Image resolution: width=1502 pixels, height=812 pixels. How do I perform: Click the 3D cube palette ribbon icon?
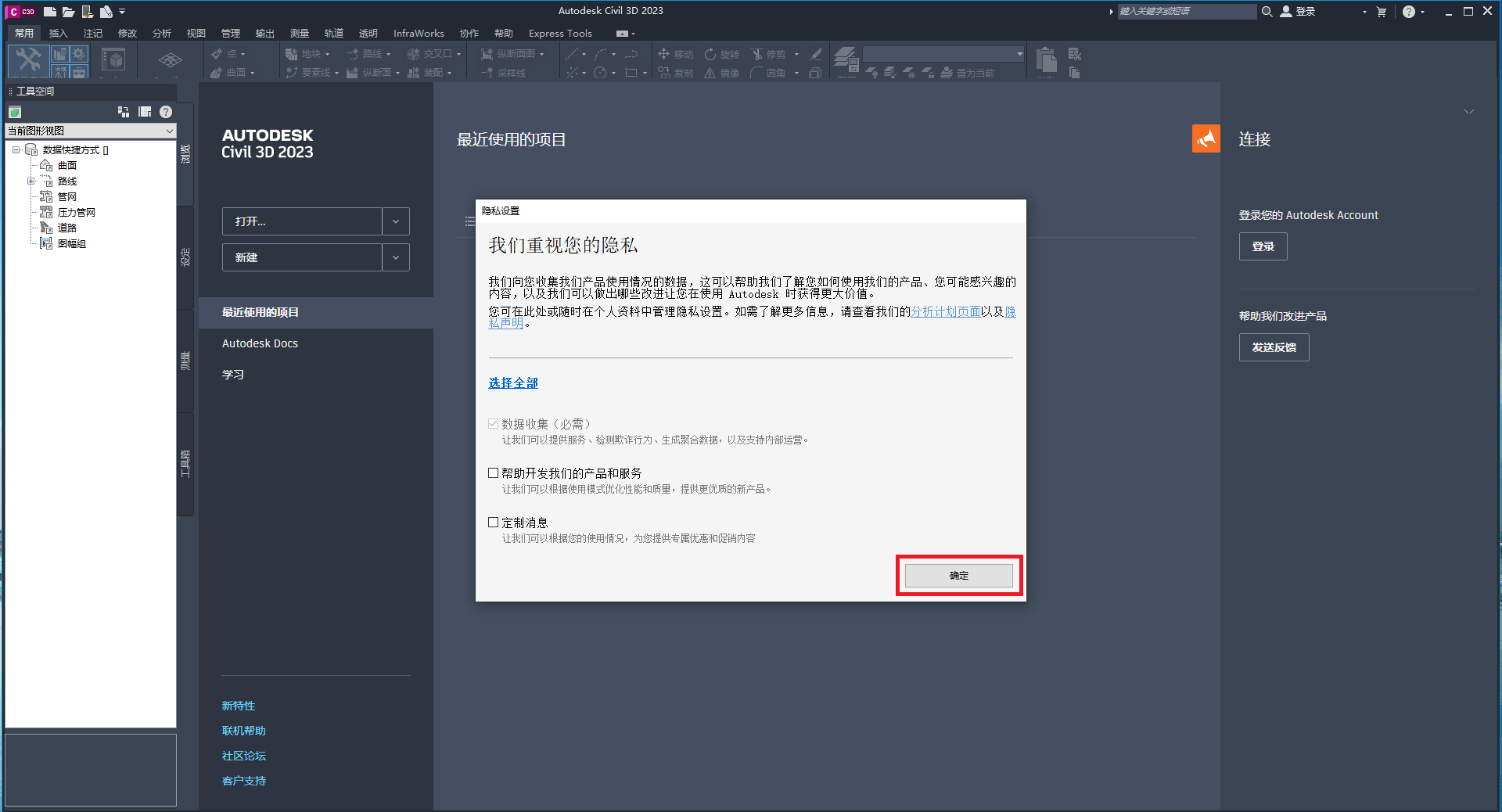pos(114,59)
